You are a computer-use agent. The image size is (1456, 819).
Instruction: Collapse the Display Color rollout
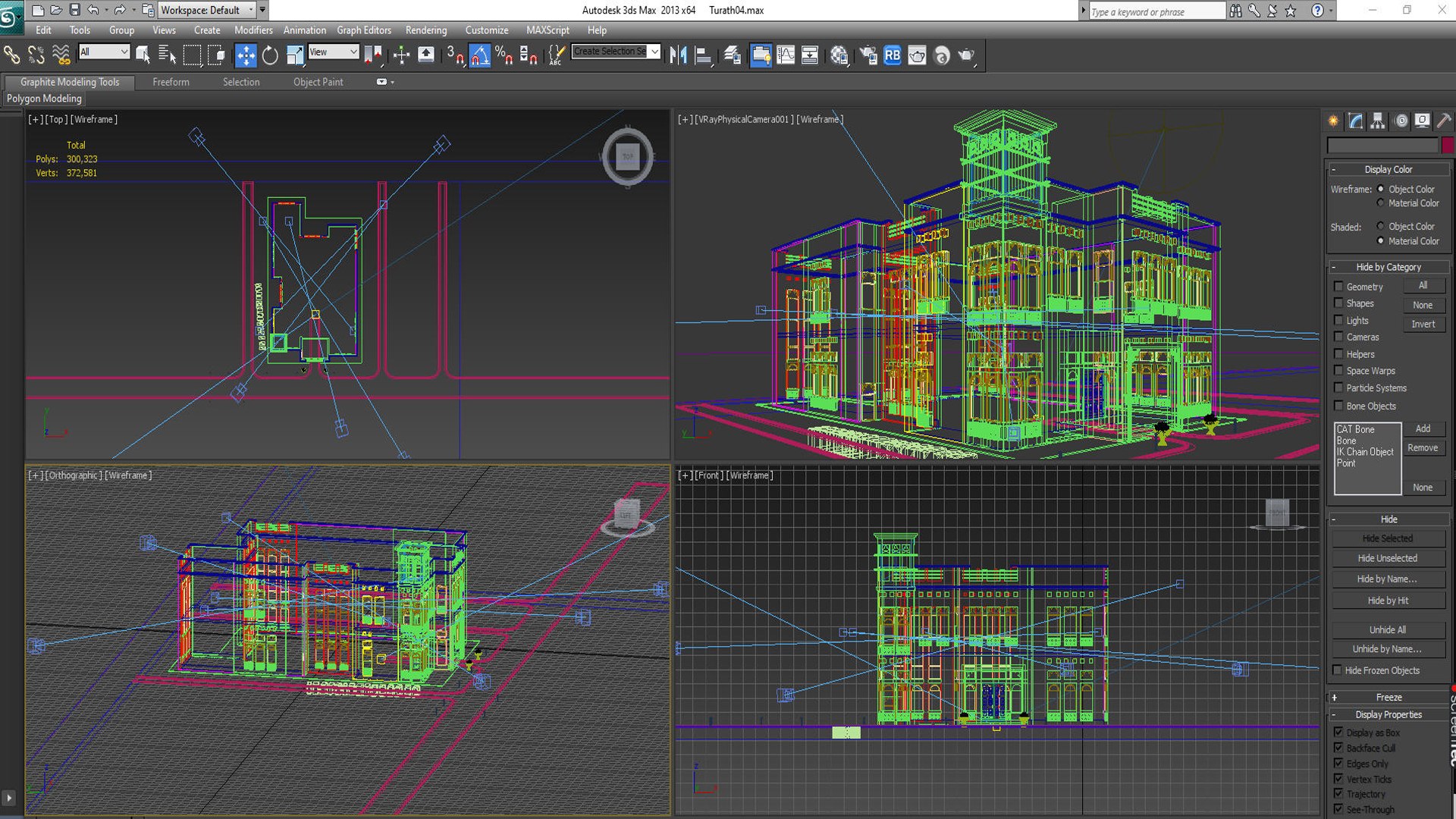pos(1388,169)
